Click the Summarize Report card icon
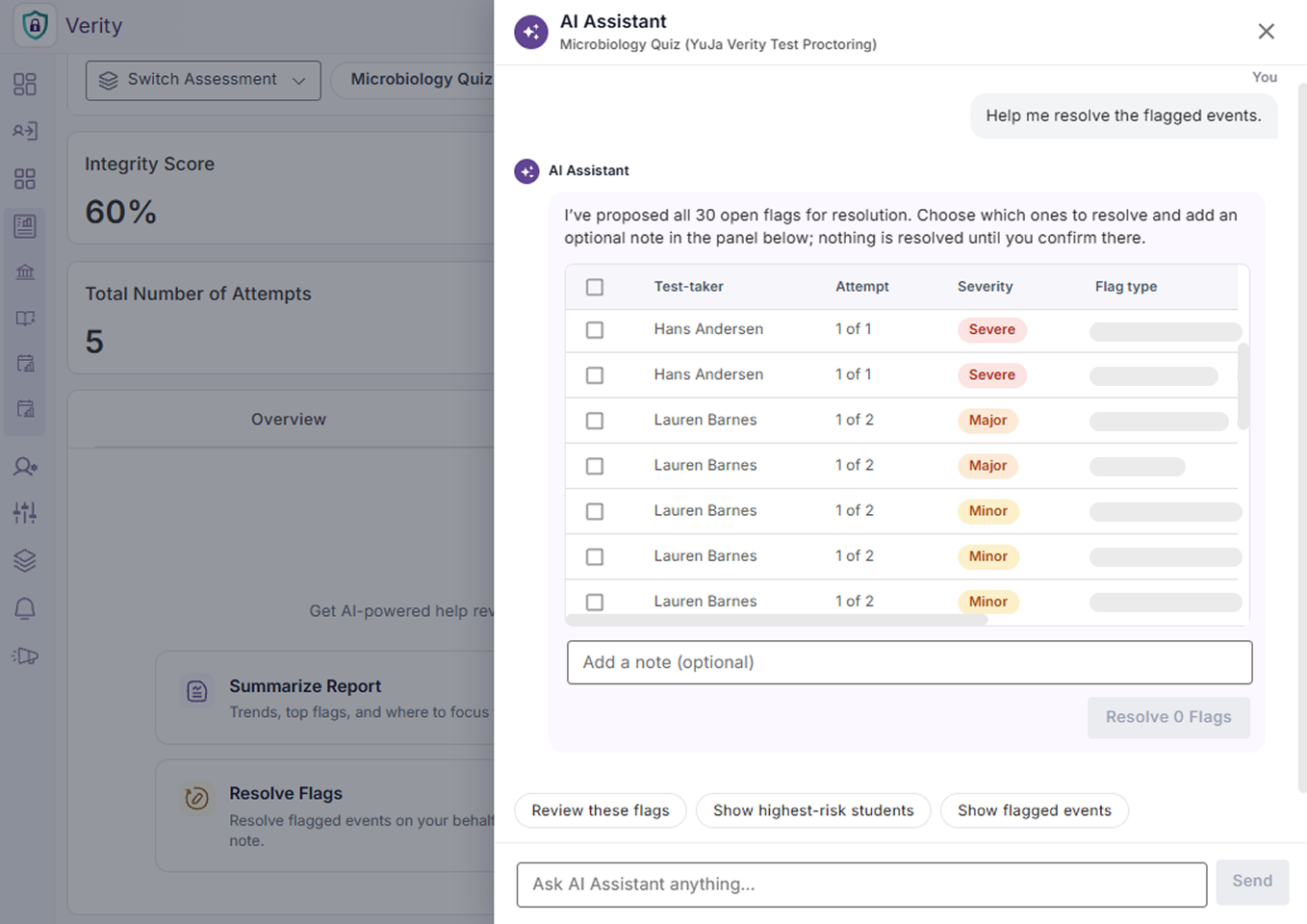The width and height of the screenshot is (1307, 924). pos(197,691)
